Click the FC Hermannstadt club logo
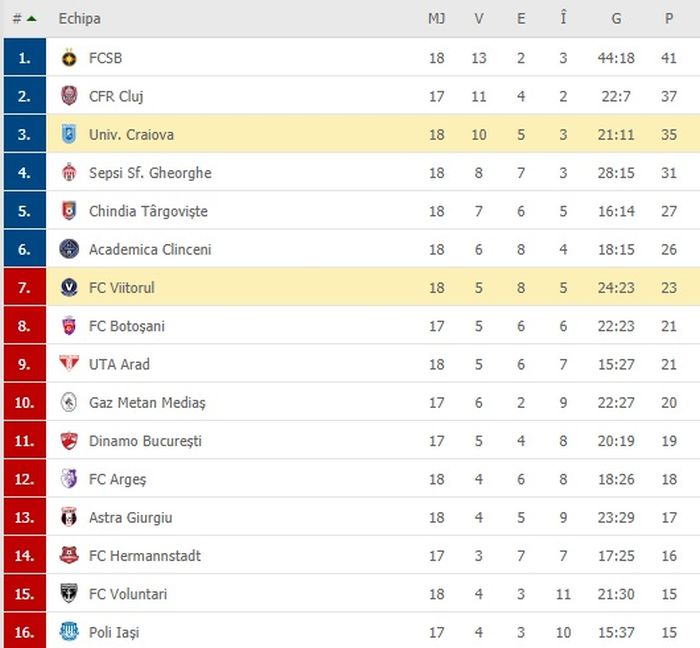700x648 pixels. tap(69, 556)
